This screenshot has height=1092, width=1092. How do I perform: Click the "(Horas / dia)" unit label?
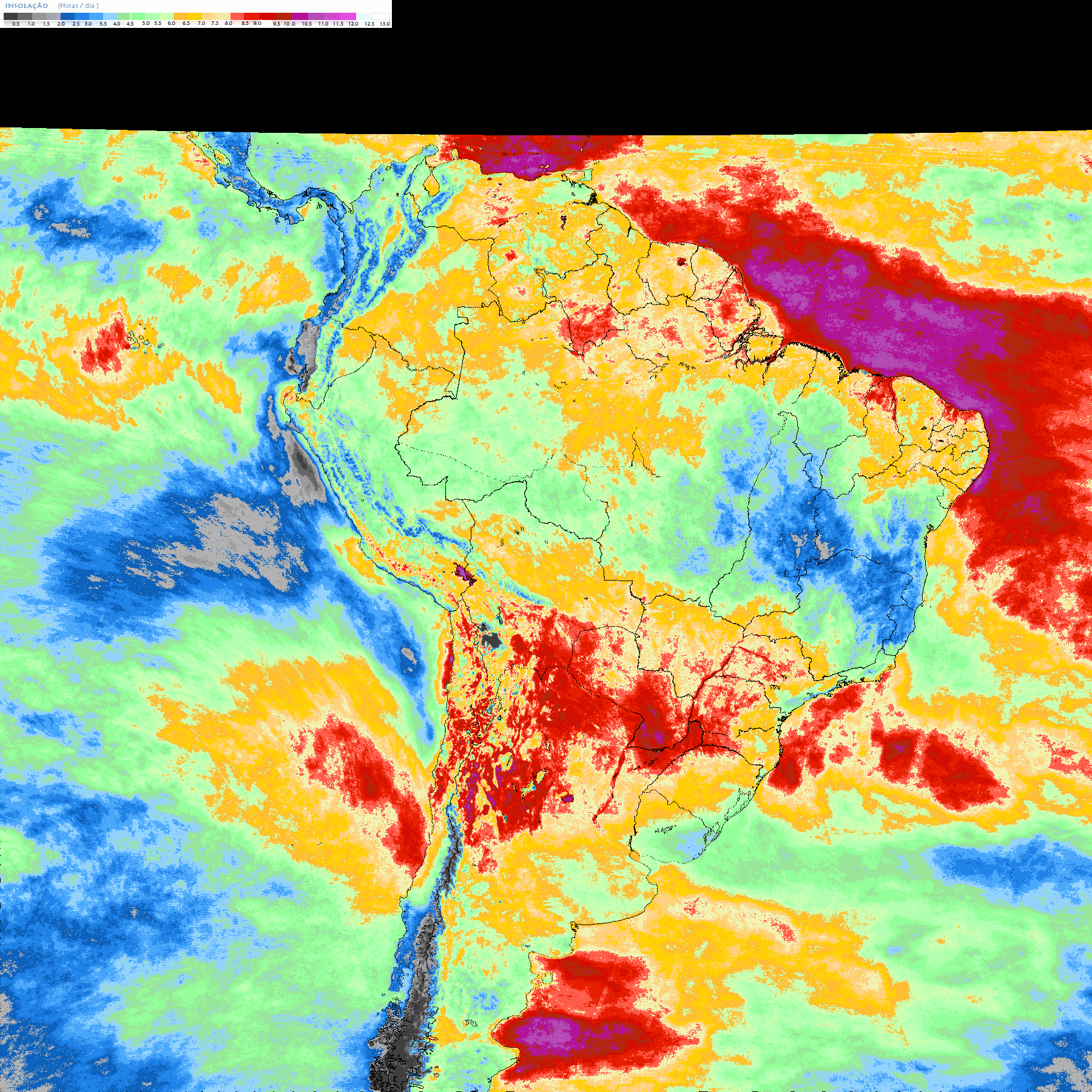click(78, 5)
